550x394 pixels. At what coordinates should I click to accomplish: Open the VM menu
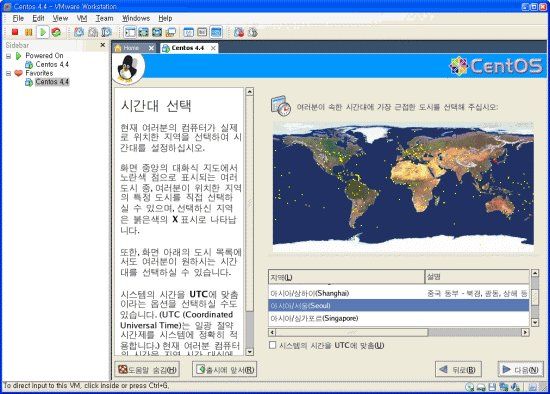[82, 18]
